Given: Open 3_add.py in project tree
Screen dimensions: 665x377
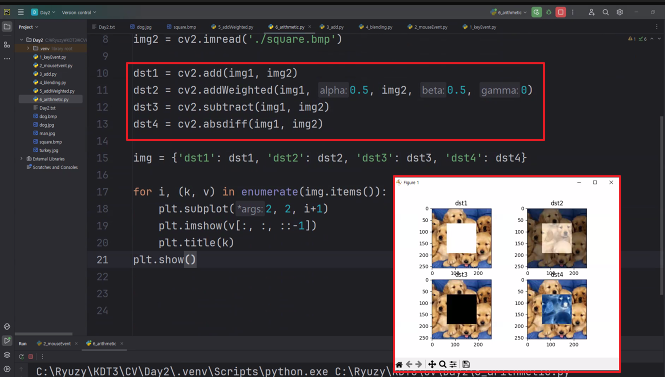Looking at the screenshot, I should pyautogui.click(x=45, y=74).
